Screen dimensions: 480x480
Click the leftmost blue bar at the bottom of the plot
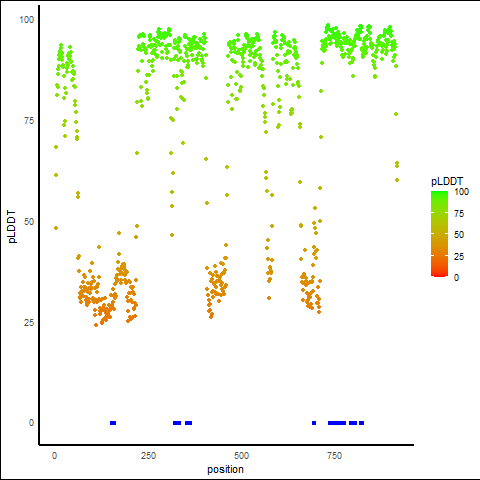pos(113,423)
